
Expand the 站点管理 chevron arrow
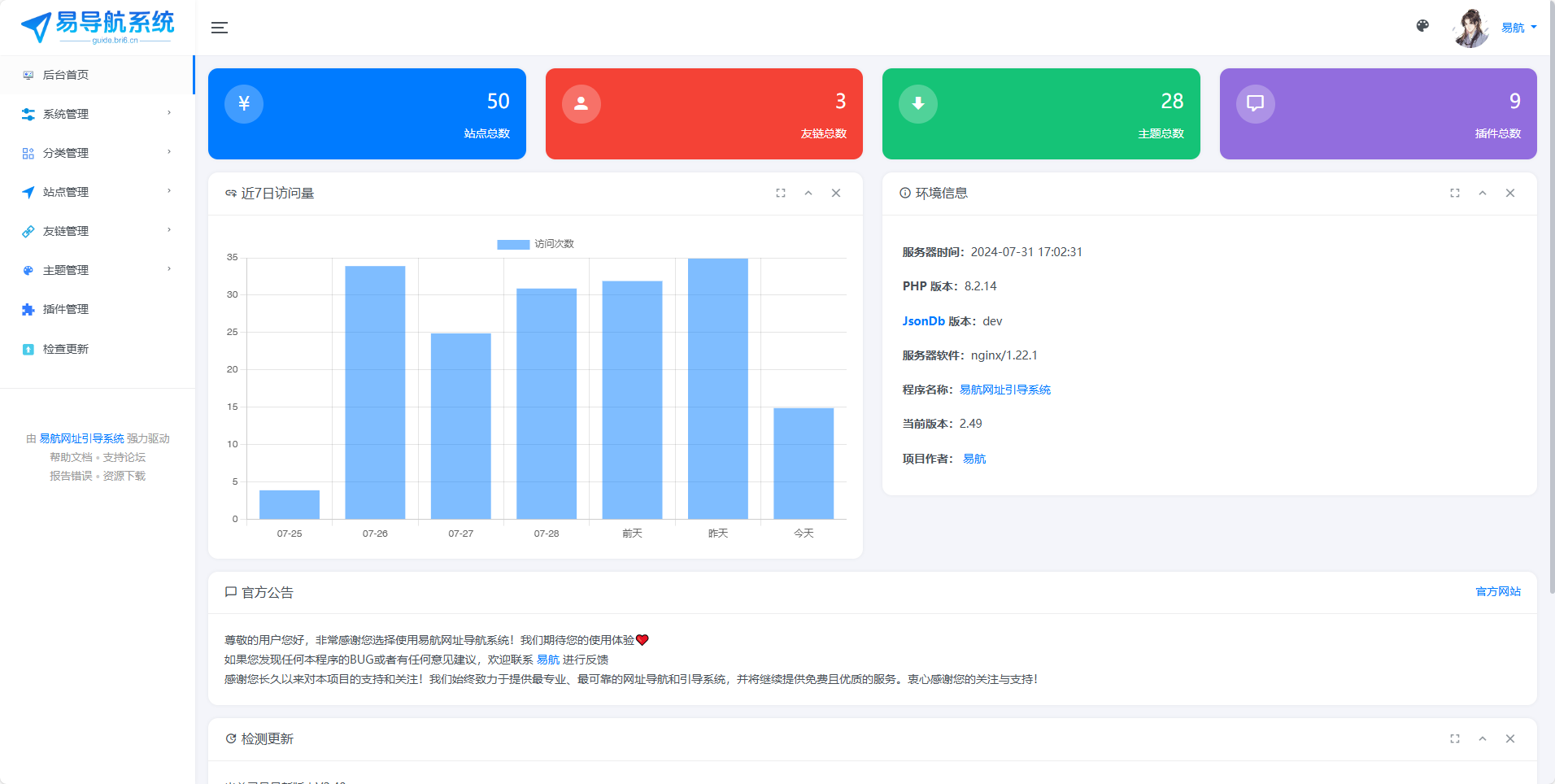(169, 191)
